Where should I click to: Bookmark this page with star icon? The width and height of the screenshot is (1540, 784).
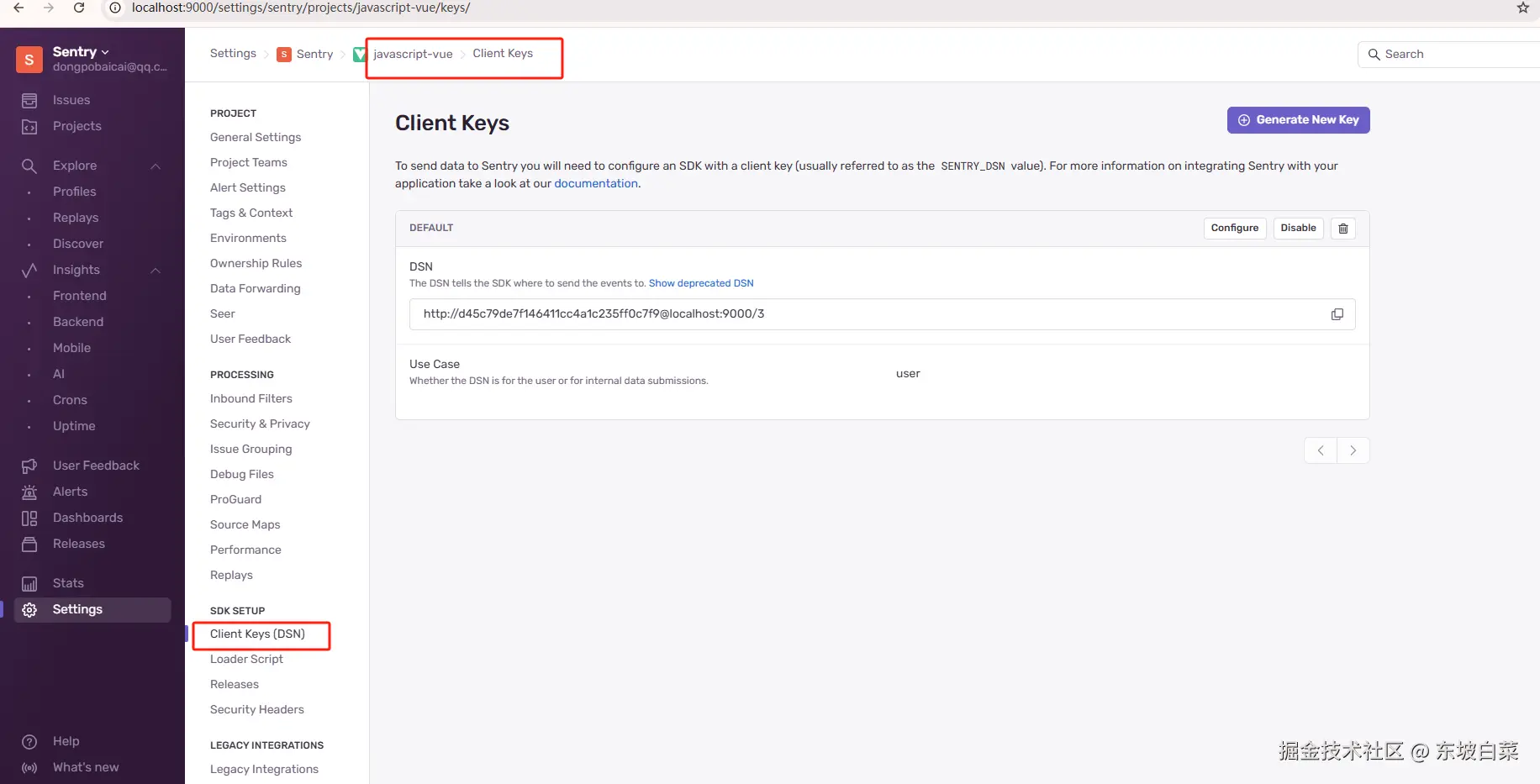click(1522, 8)
